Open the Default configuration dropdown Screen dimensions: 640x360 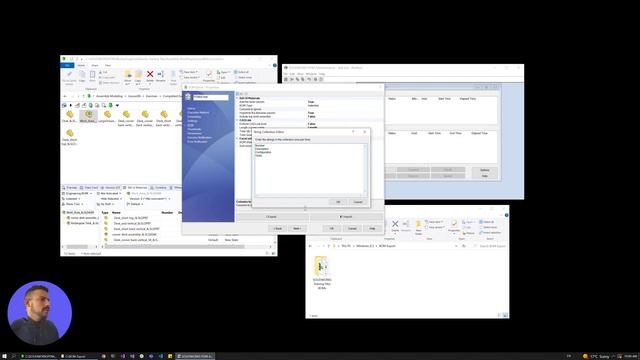point(135,204)
